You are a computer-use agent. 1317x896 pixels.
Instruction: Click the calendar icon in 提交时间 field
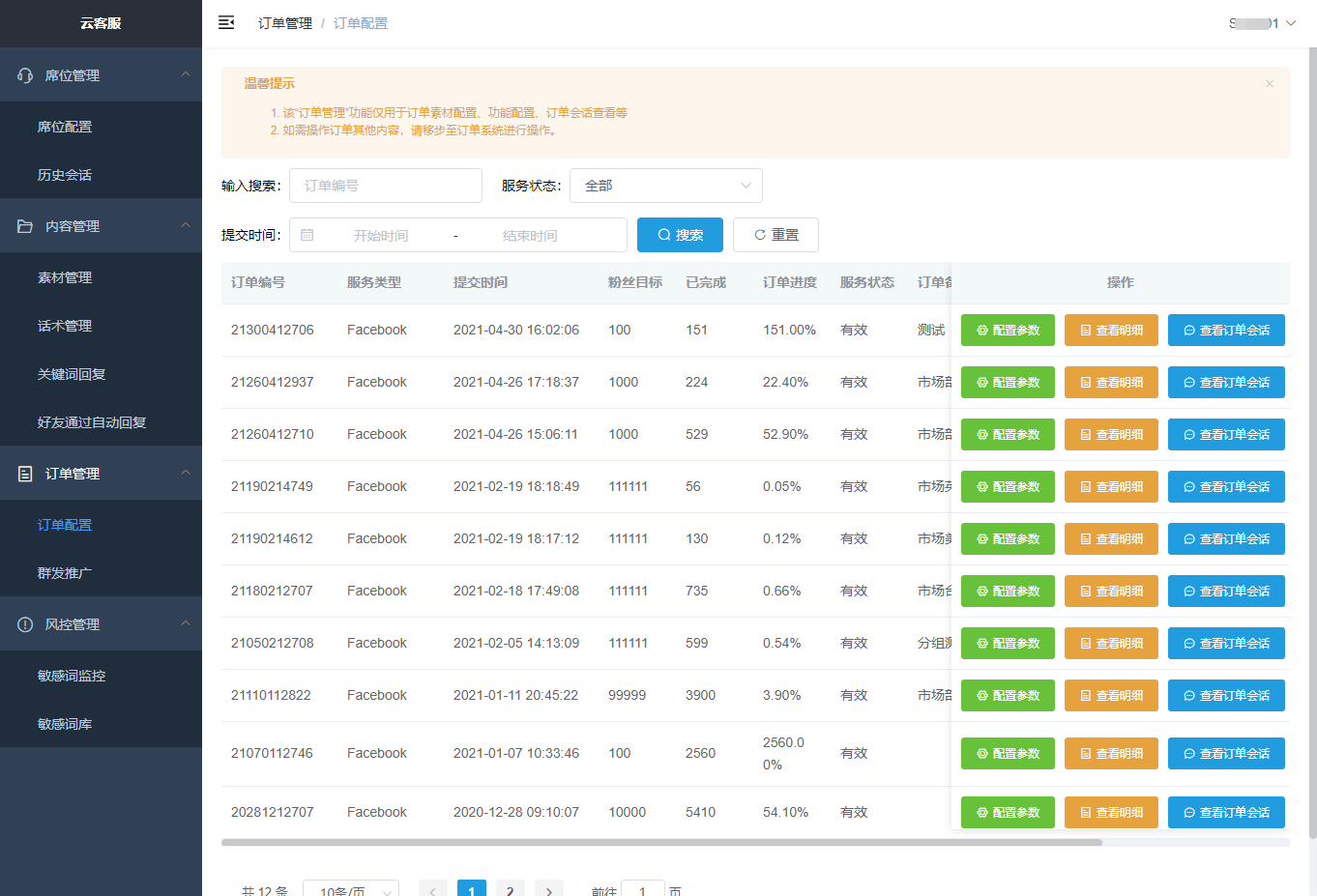307,235
